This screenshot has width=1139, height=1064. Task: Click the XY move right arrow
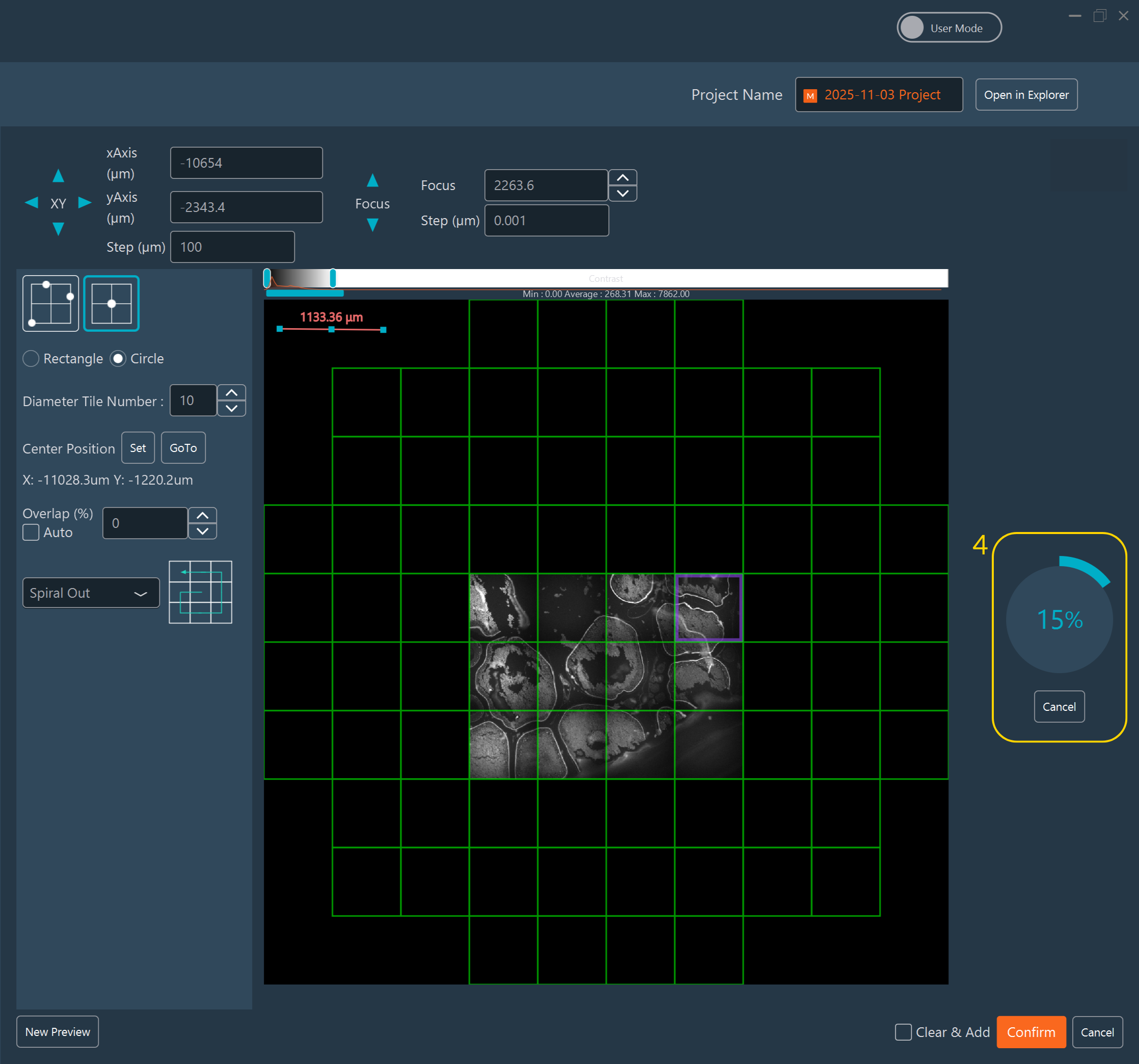tap(85, 202)
